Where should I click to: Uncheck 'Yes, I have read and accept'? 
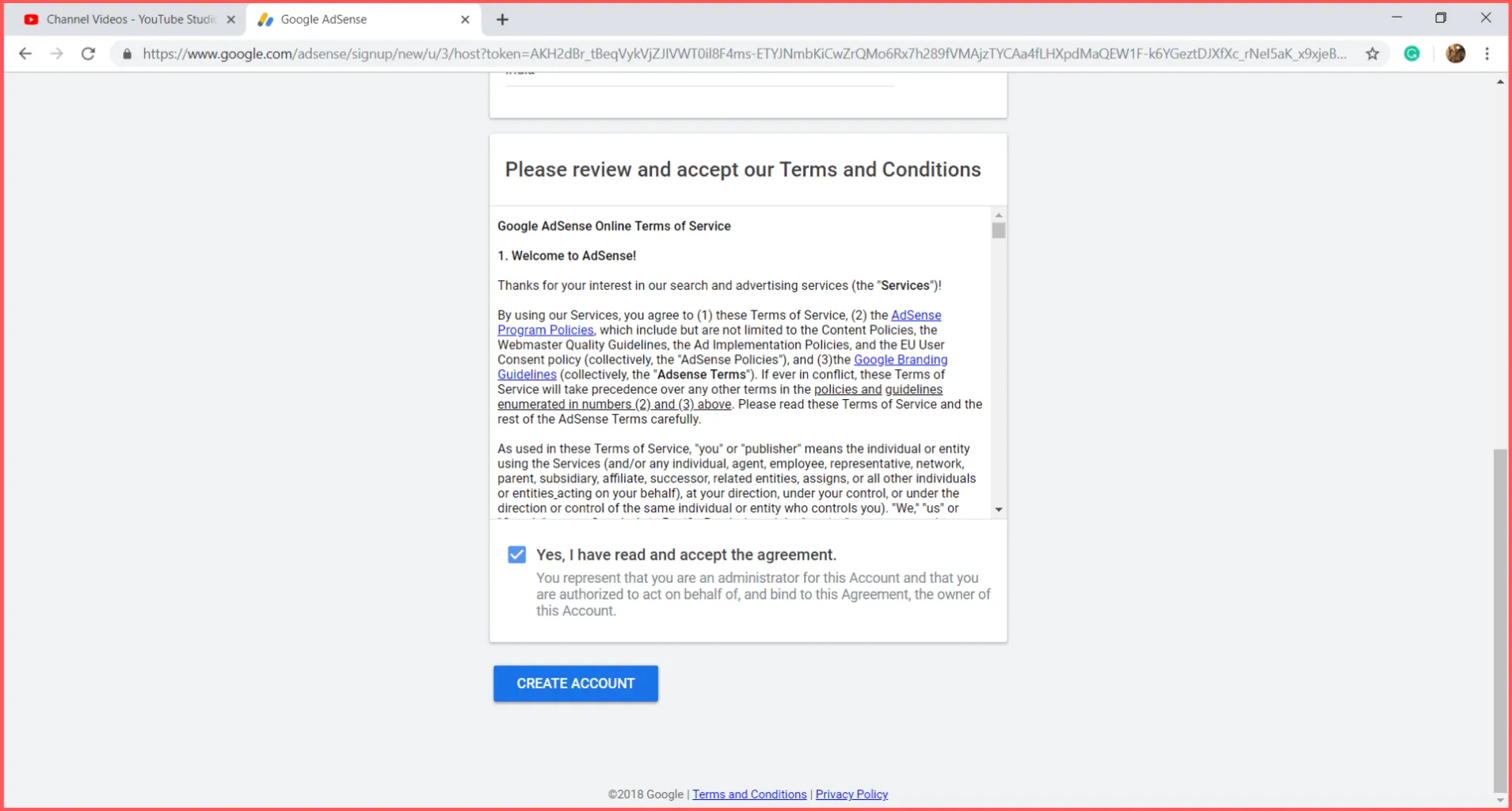pos(516,554)
